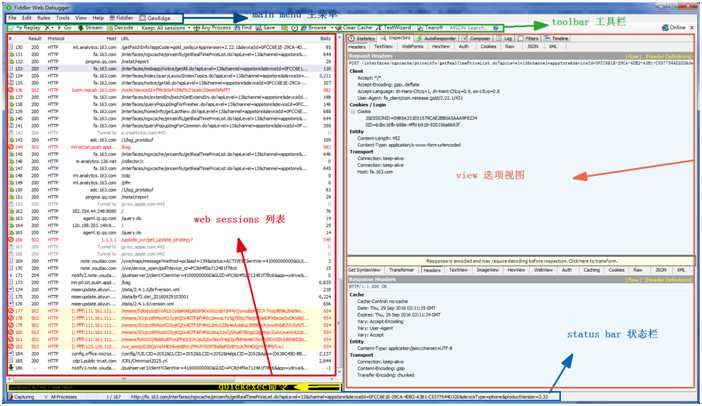The image size is (702, 406).
Task: Switch to the Log tab
Action: pyautogui.click(x=505, y=38)
